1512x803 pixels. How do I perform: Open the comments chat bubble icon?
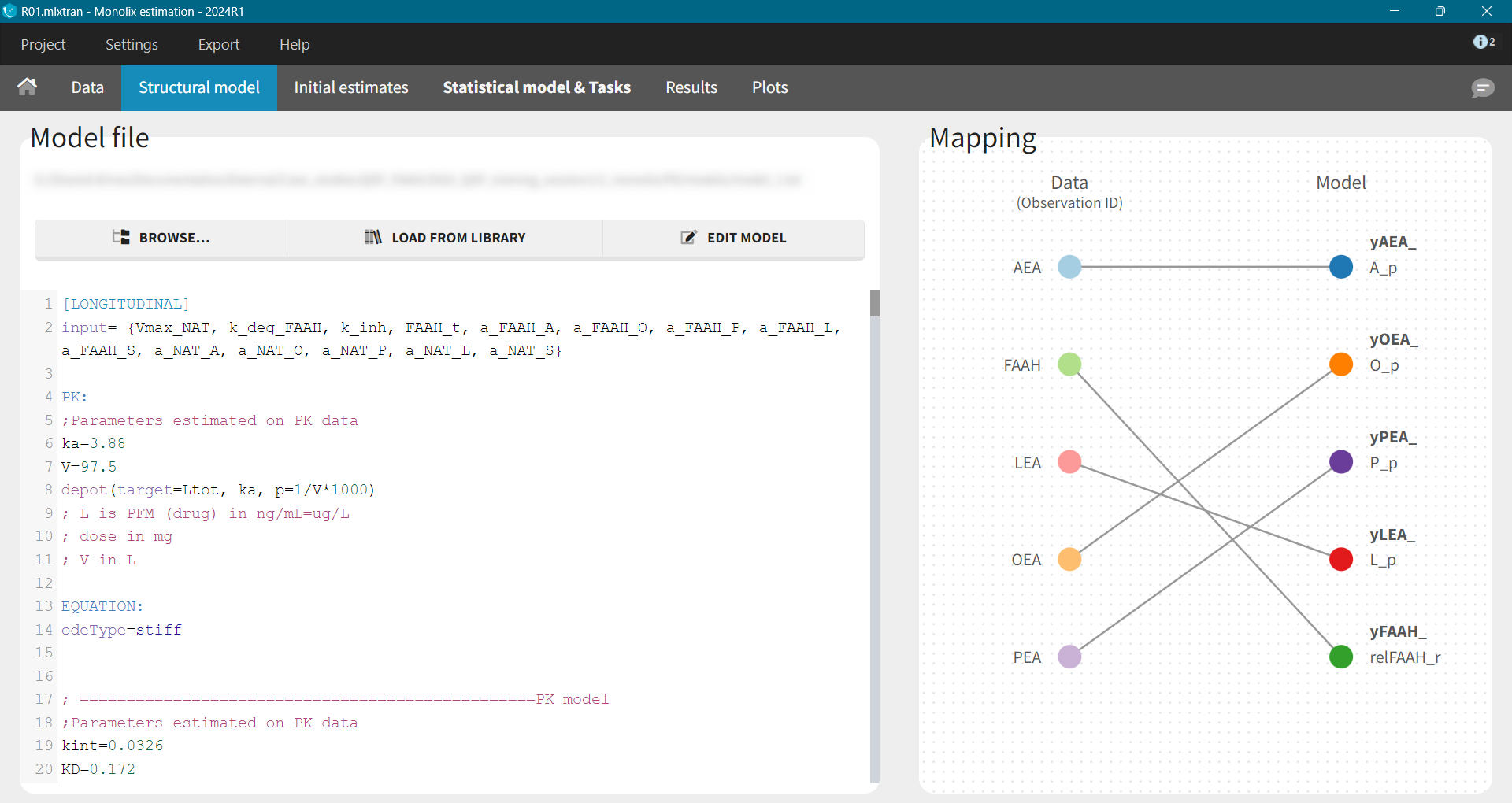point(1482,88)
